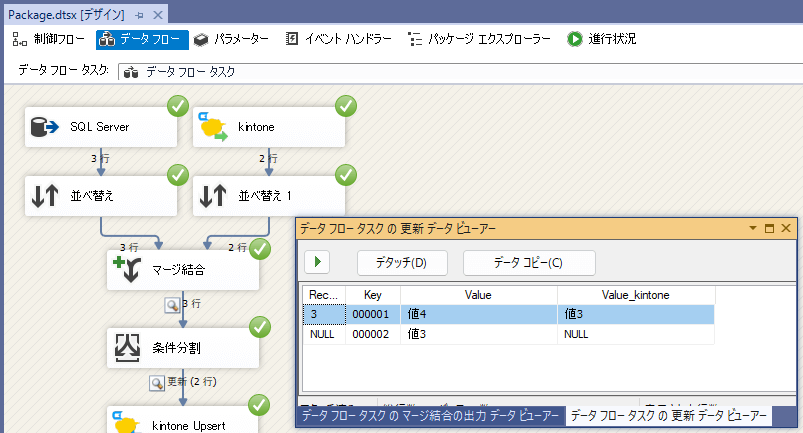803x433 pixels.
Task: Select 値3 in the Value_kintone column
Action: pos(636,314)
